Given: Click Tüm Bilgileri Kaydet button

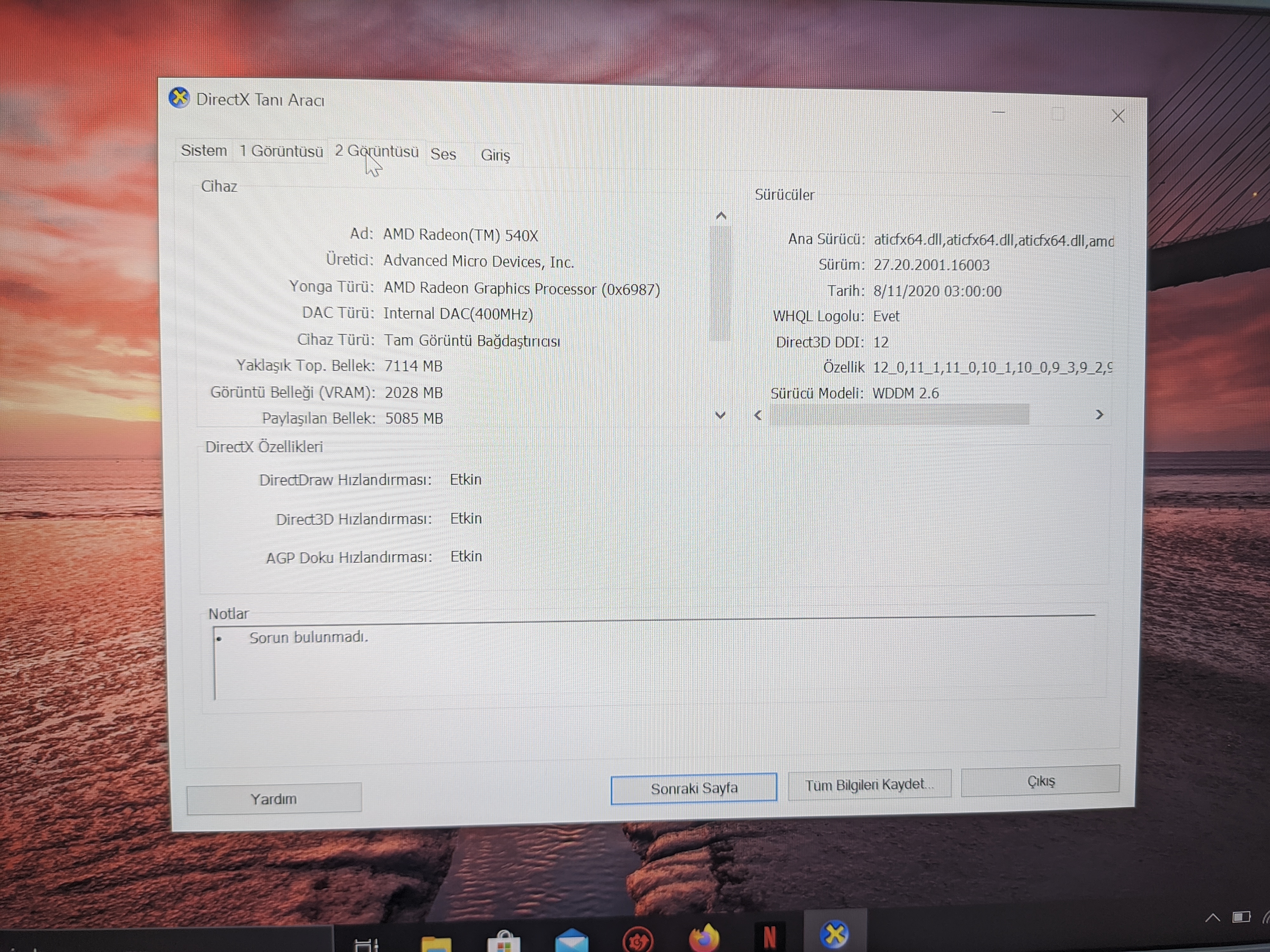Looking at the screenshot, I should (870, 784).
